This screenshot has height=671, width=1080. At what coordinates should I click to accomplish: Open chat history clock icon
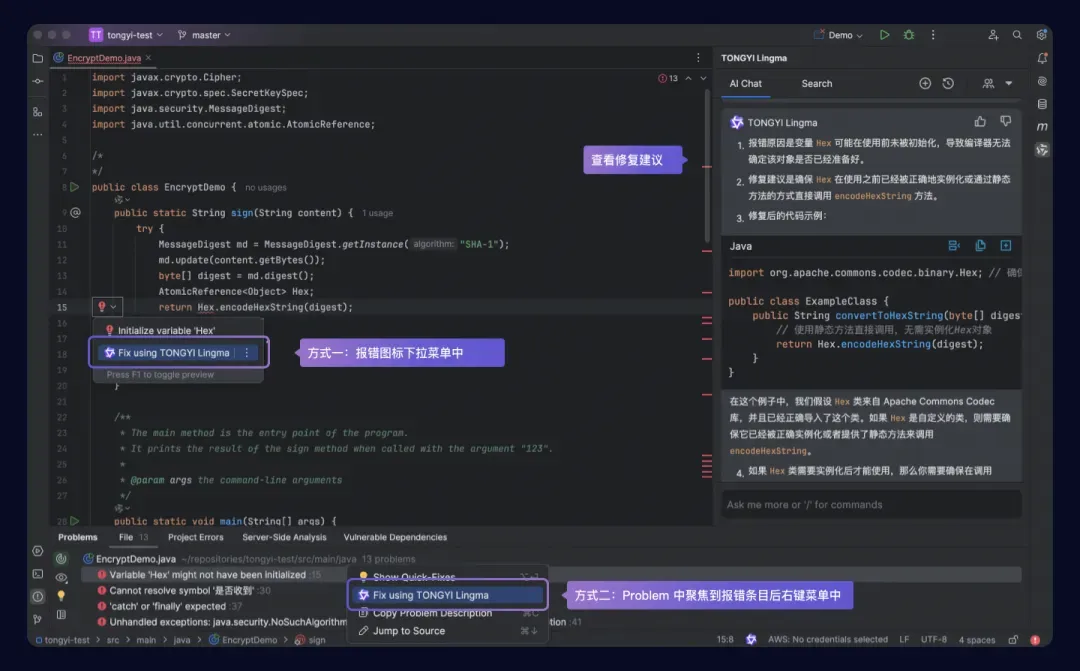pyautogui.click(x=948, y=83)
